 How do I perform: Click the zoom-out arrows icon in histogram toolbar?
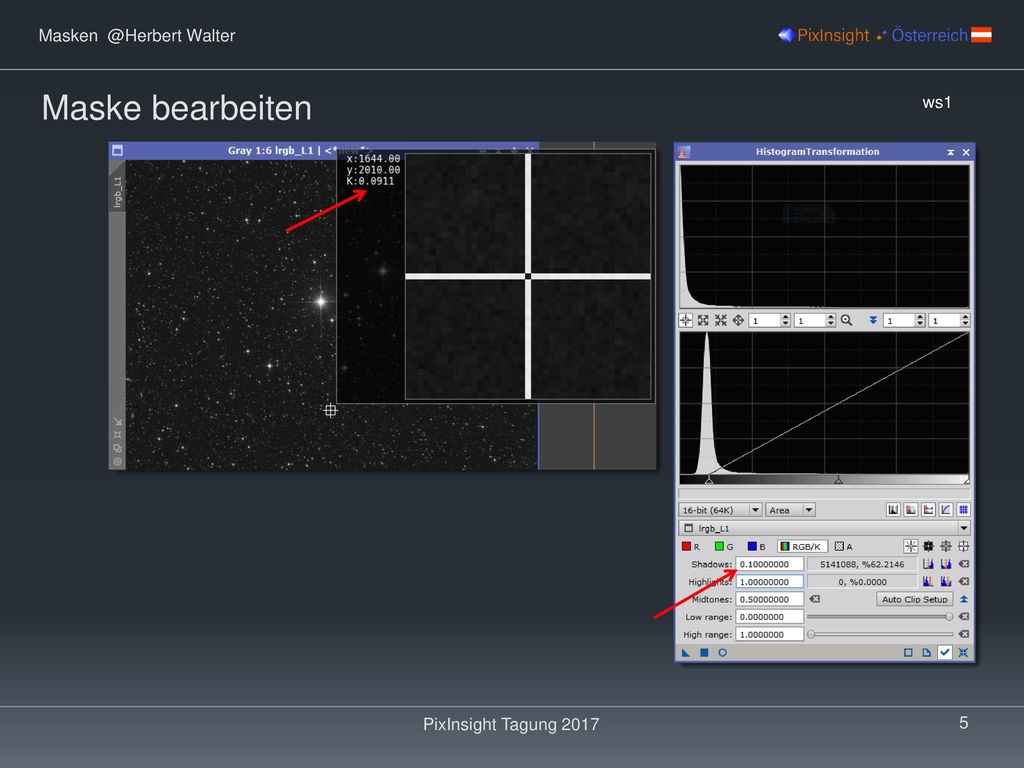pos(721,320)
